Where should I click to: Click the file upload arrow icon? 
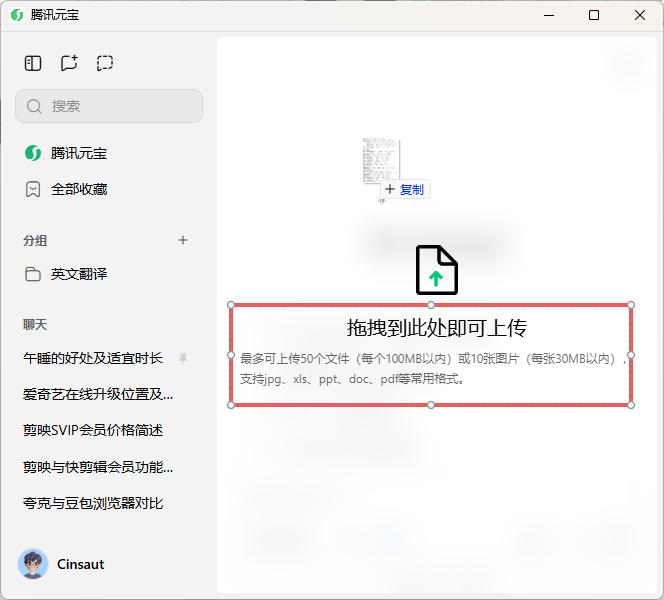pos(437,270)
